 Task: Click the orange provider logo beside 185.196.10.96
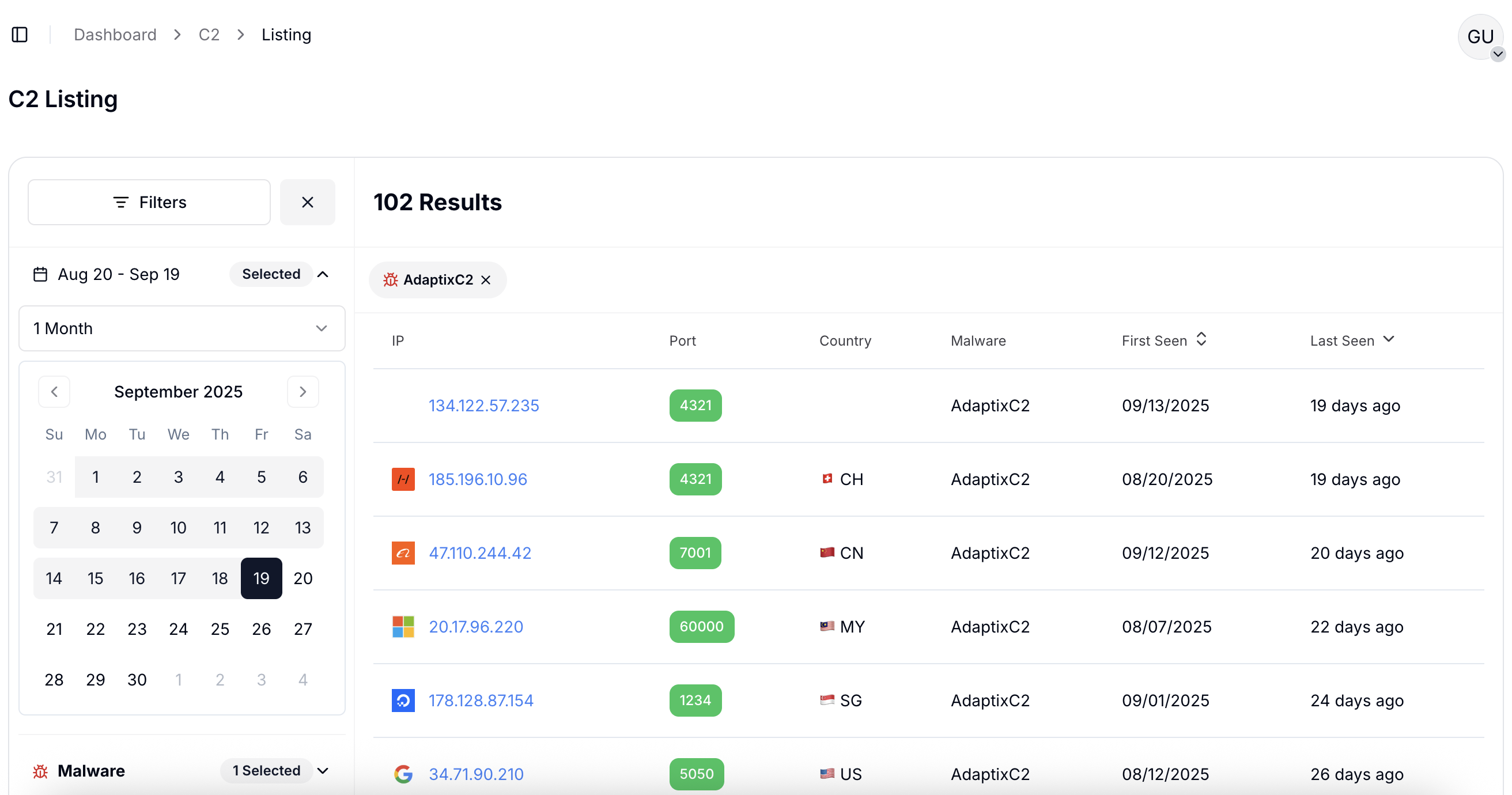403,479
